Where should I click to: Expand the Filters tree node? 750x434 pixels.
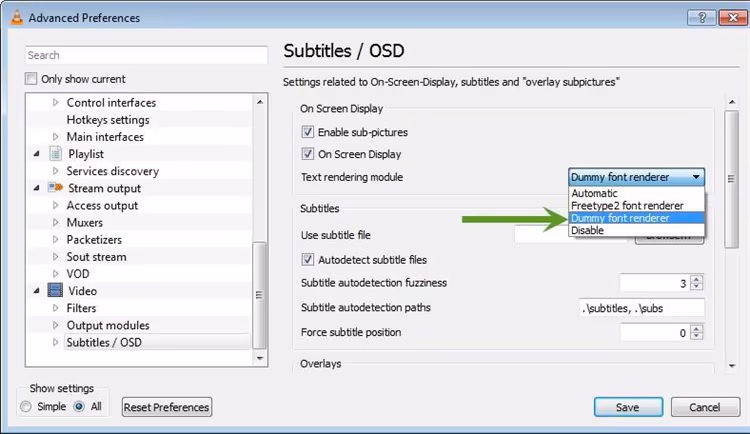click(x=55, y=308)
